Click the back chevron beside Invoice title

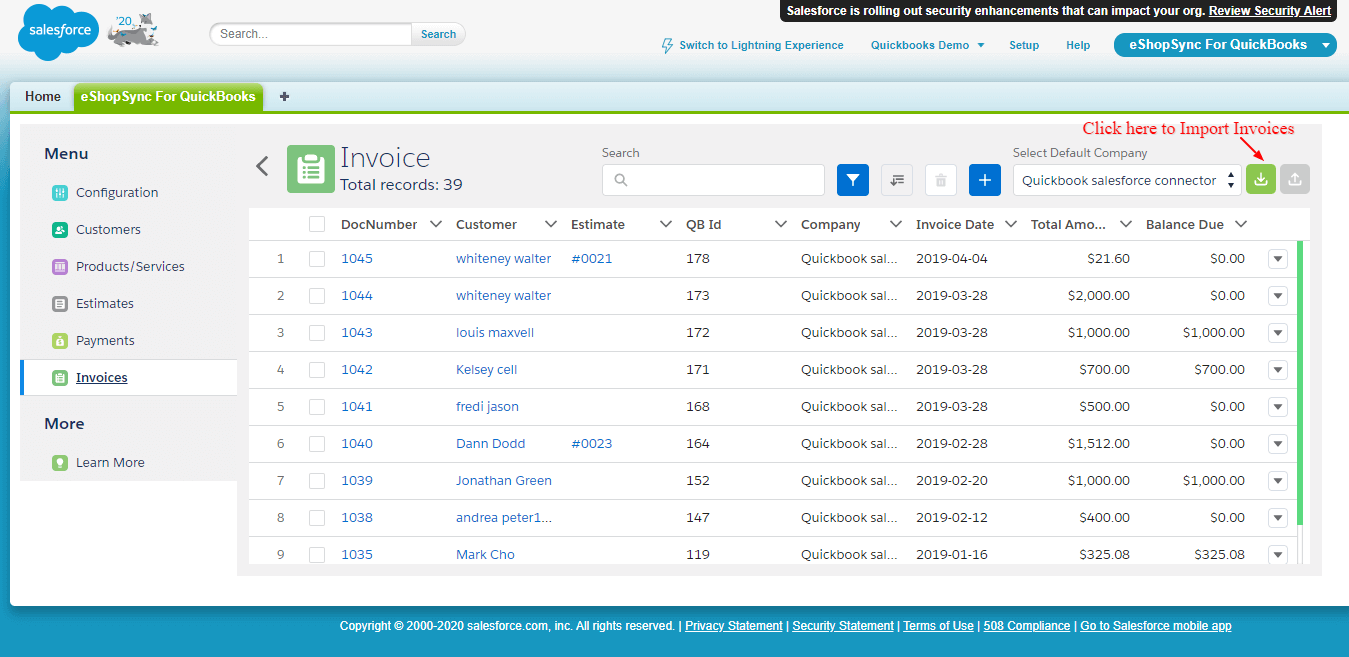pos(262,166)
